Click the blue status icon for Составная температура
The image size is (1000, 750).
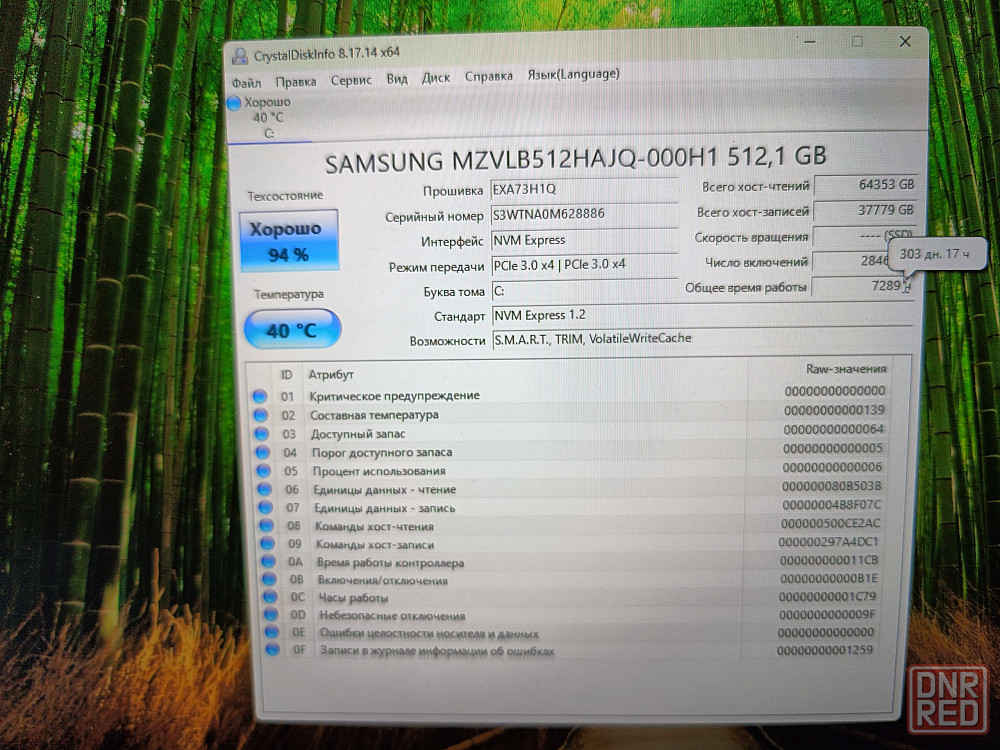click(x=261, y=415)
